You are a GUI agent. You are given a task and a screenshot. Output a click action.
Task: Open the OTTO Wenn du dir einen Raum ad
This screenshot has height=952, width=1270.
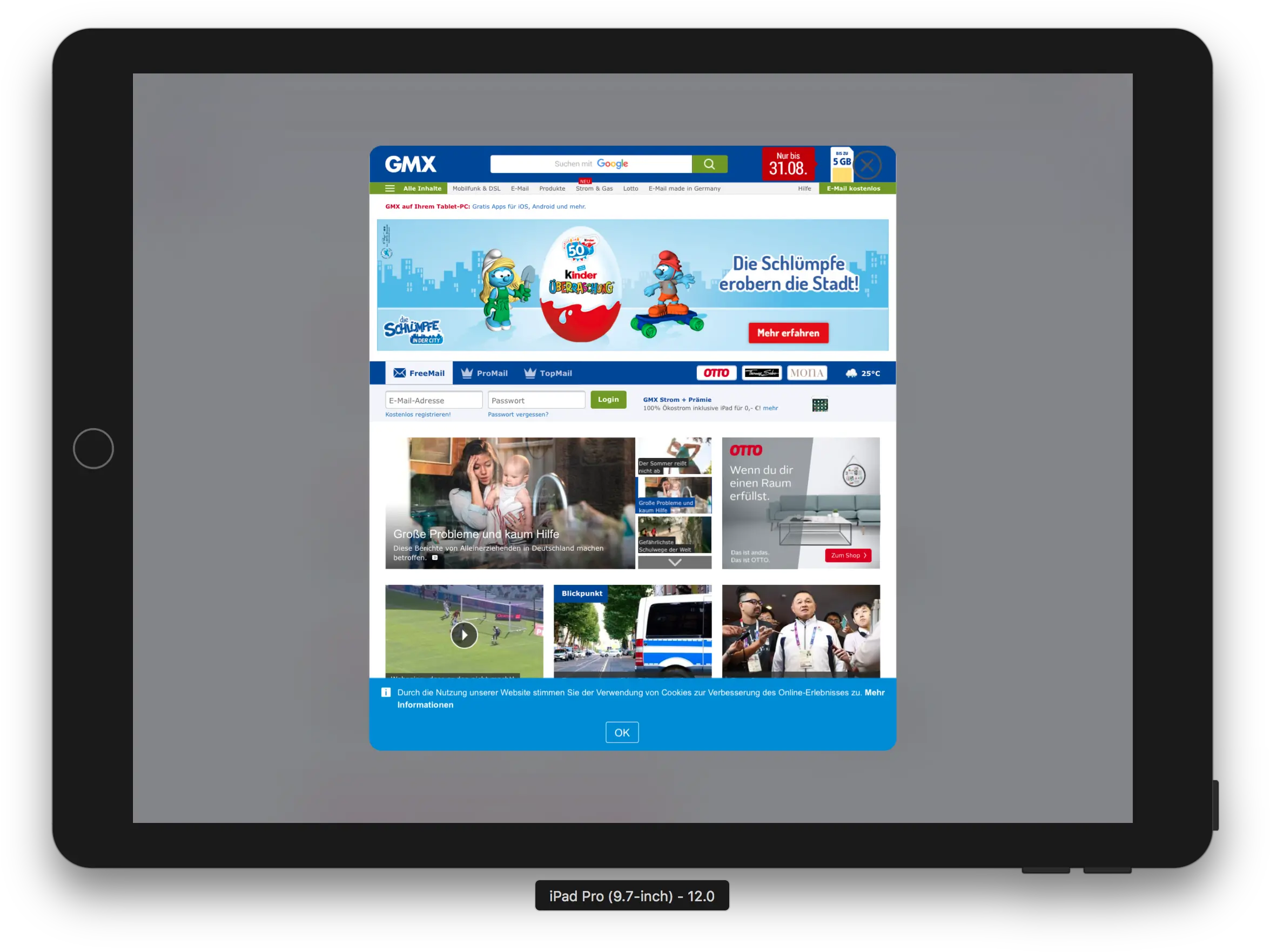[x=802, y=504]
